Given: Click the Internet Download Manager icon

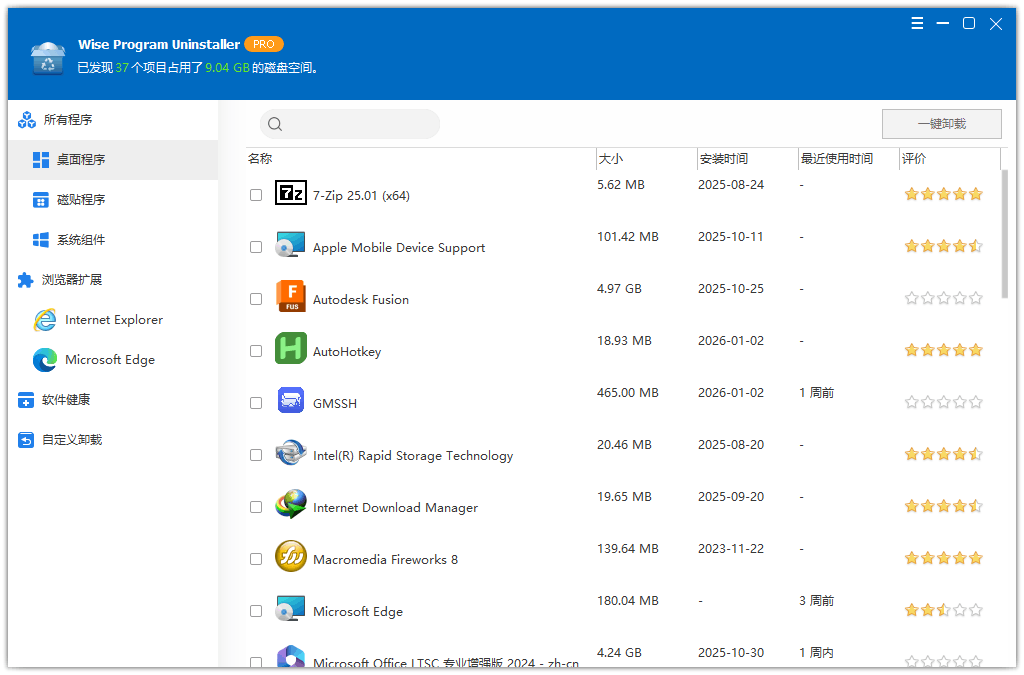Looking at the screenshot, I should tap(290, 506).
